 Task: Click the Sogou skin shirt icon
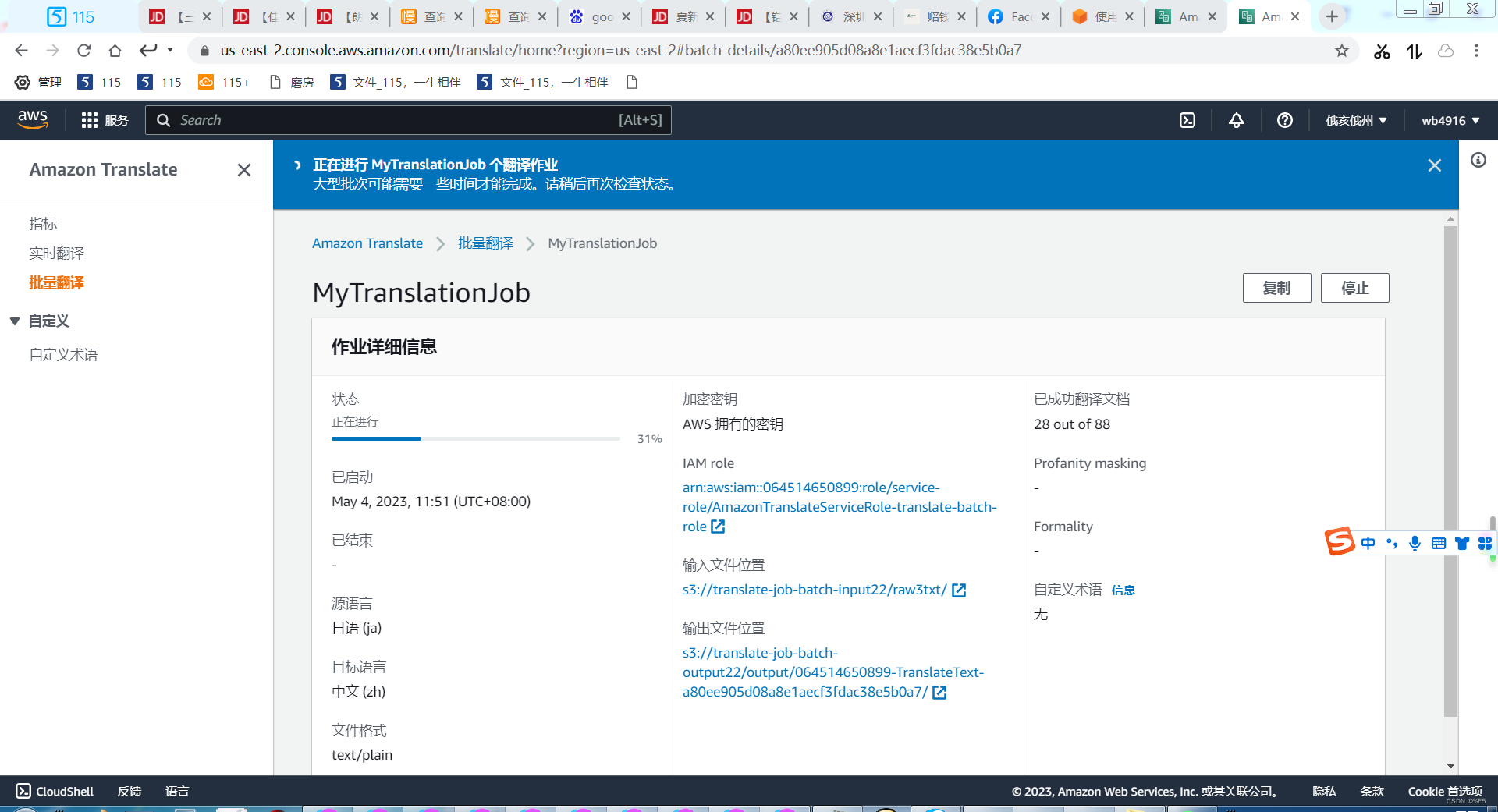click(x=1462, y=543)
